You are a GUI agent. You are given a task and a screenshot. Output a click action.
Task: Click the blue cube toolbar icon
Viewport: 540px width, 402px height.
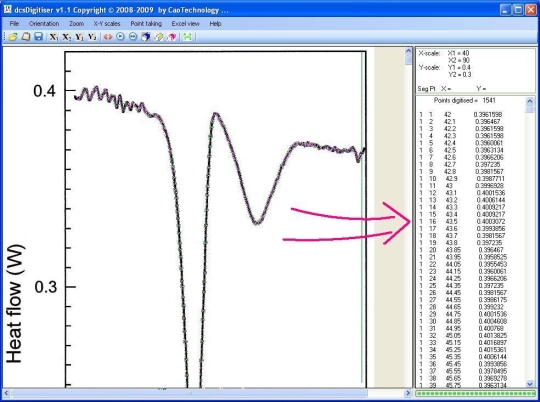tap(146, 37)
